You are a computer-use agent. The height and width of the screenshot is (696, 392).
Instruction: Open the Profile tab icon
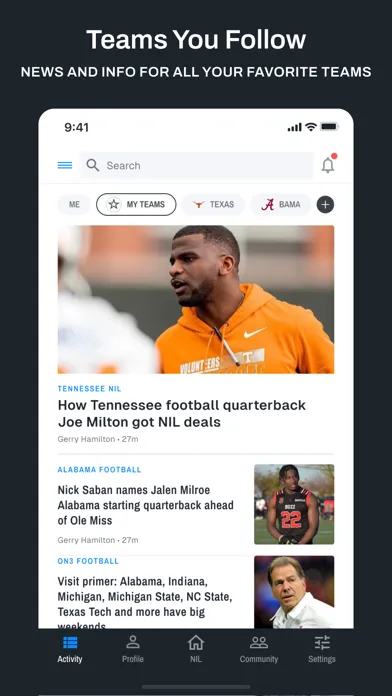[x=133, y=642]
